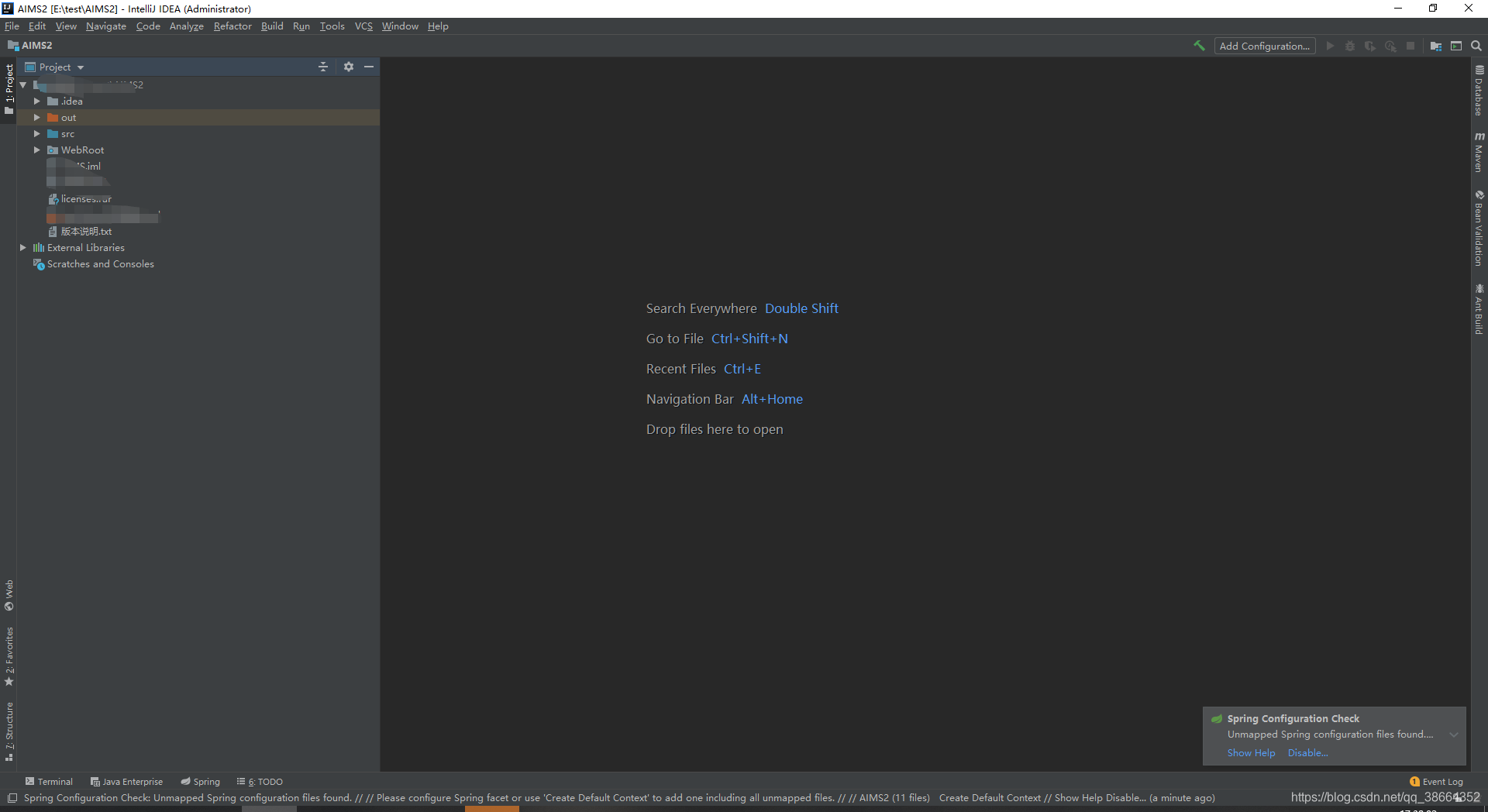Open the Spring tool window

tap(201, 782)
